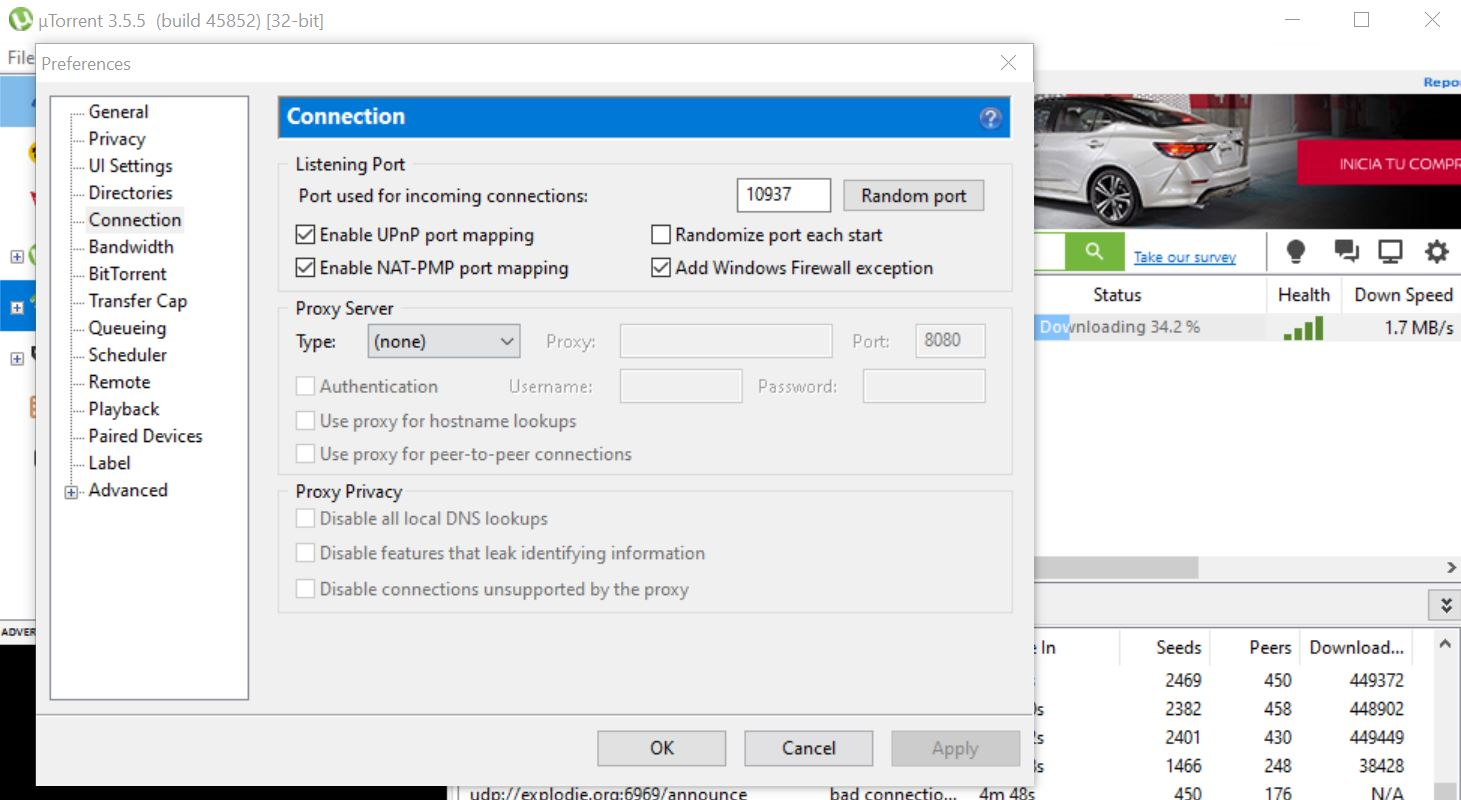This screenshot has height=800, width=1461.
Task: Open the proxy Type dropdown
Action: tap(444, 341)
